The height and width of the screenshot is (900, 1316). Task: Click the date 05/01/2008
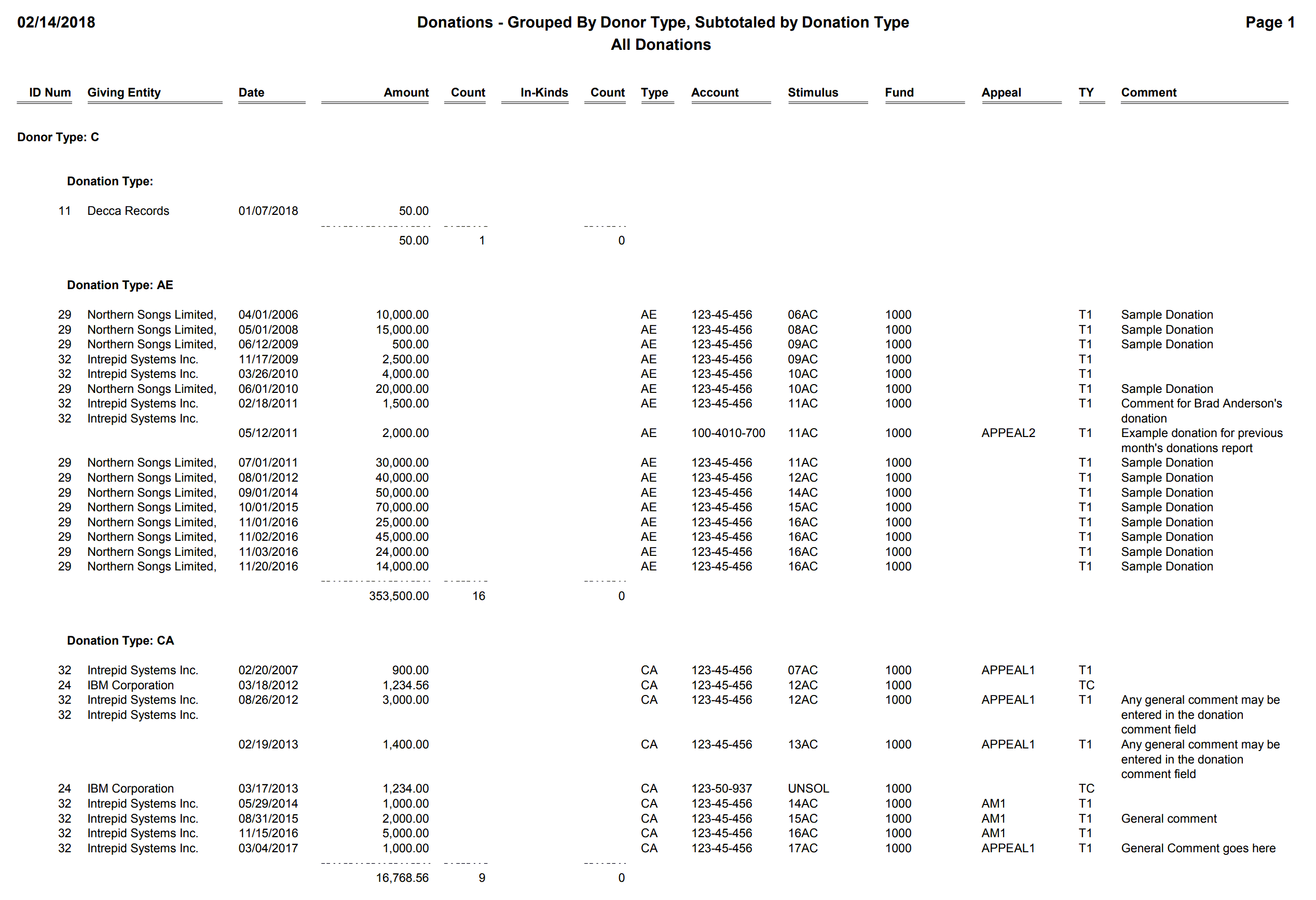click(268, 330)
